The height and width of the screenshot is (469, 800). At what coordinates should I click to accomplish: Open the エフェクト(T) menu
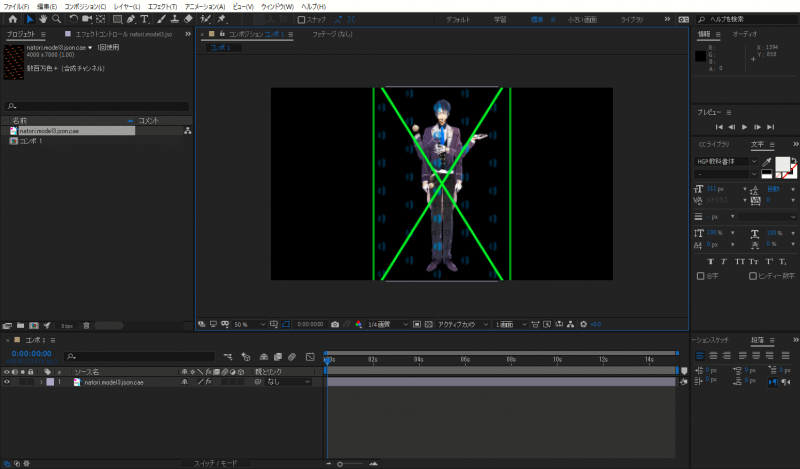click(162, 7)
